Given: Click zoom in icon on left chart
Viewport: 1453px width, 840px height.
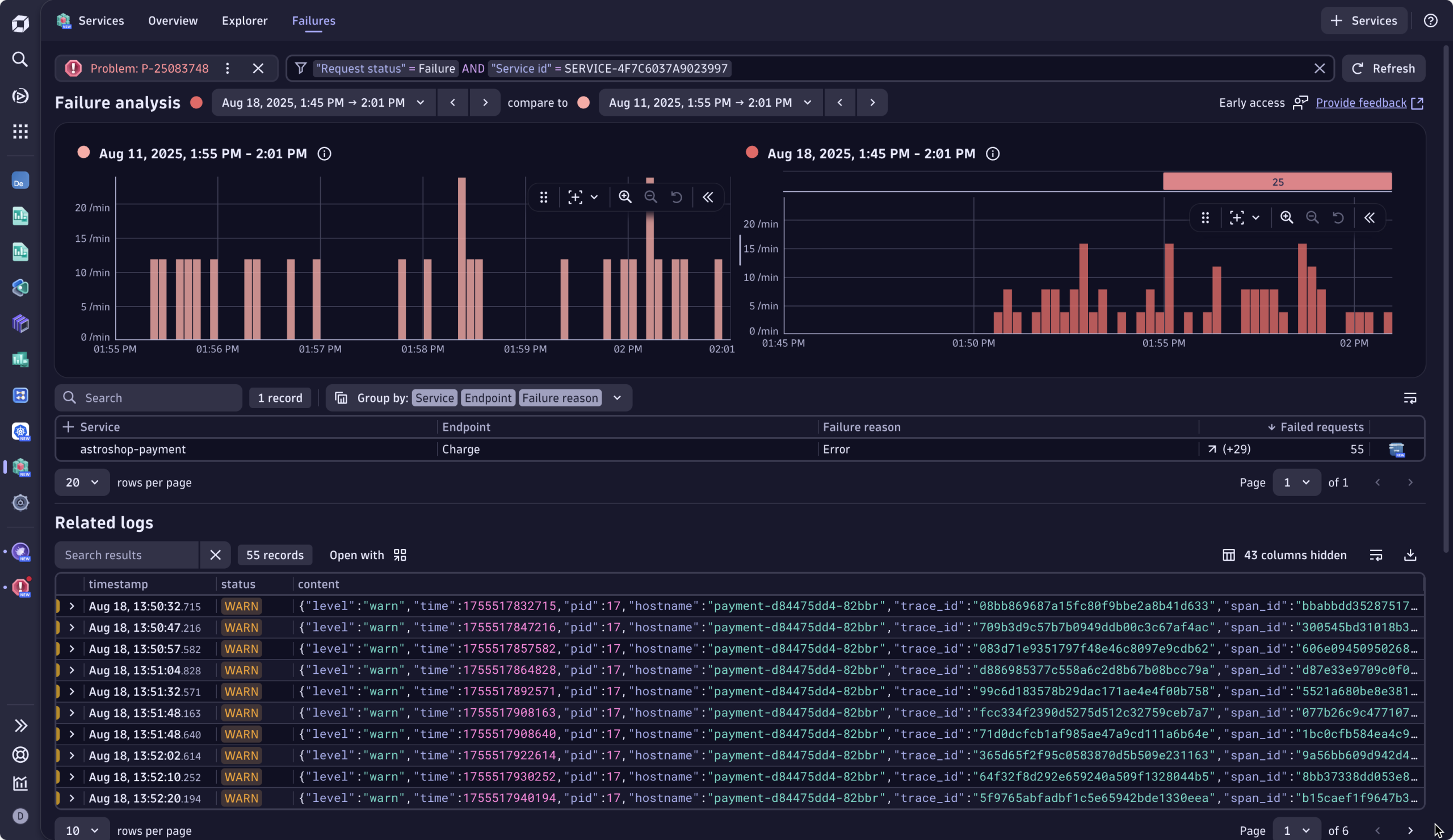Looking at the screenshot, I should tap(625, 197).
